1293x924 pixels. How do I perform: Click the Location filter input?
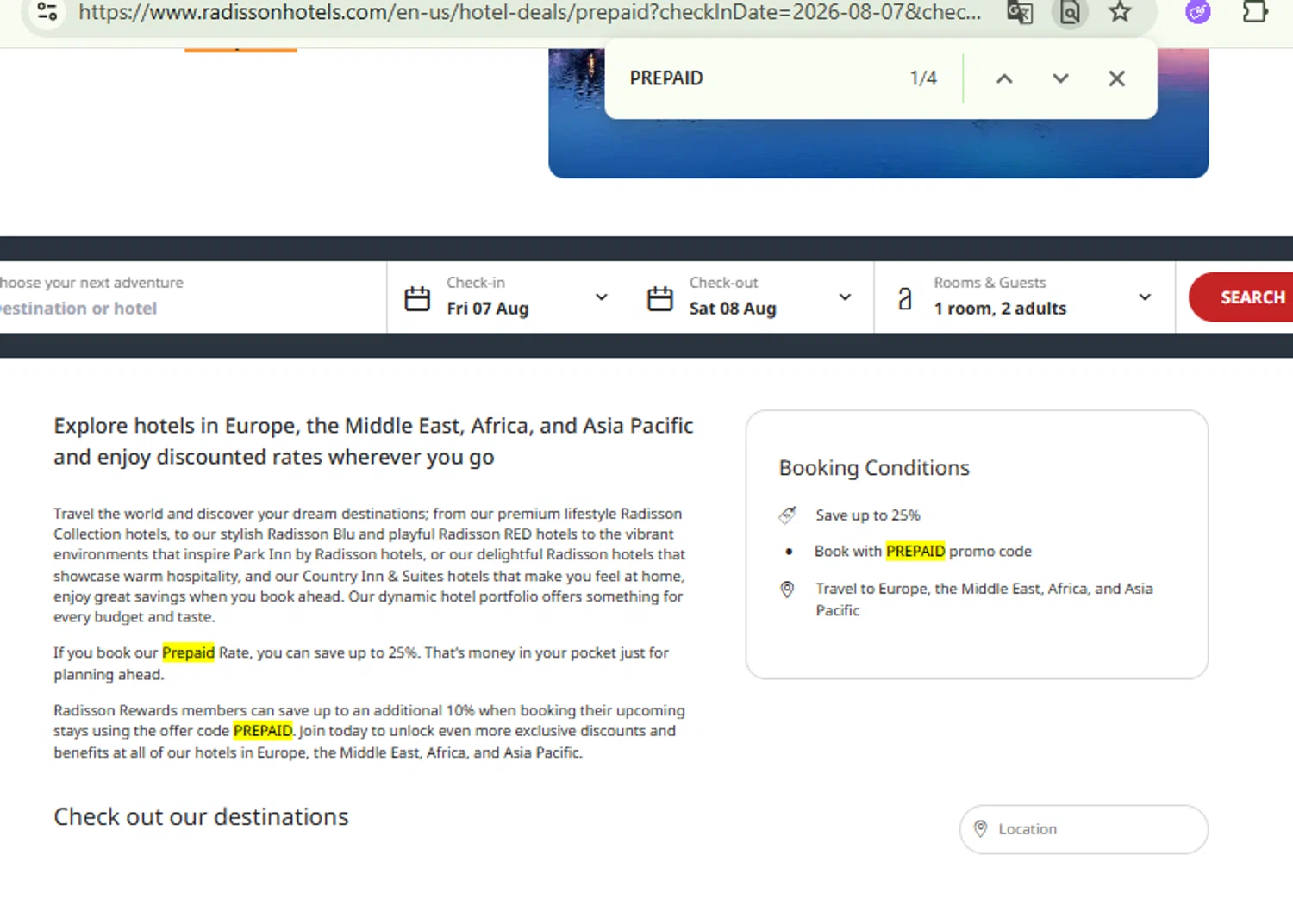pyautogui.click(x=1084, y=829)
